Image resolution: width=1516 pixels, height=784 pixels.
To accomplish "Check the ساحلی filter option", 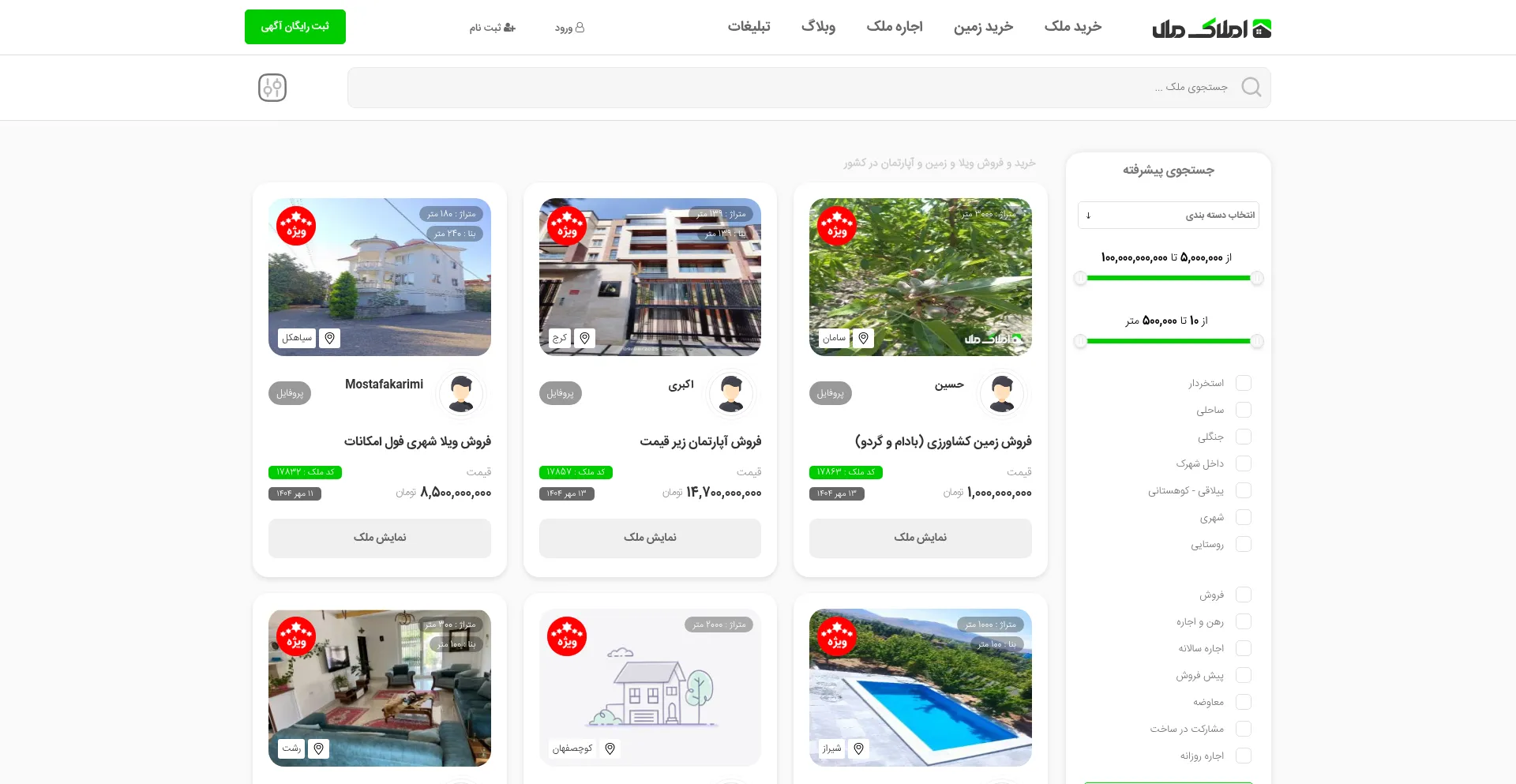I will pos(1243,410).
